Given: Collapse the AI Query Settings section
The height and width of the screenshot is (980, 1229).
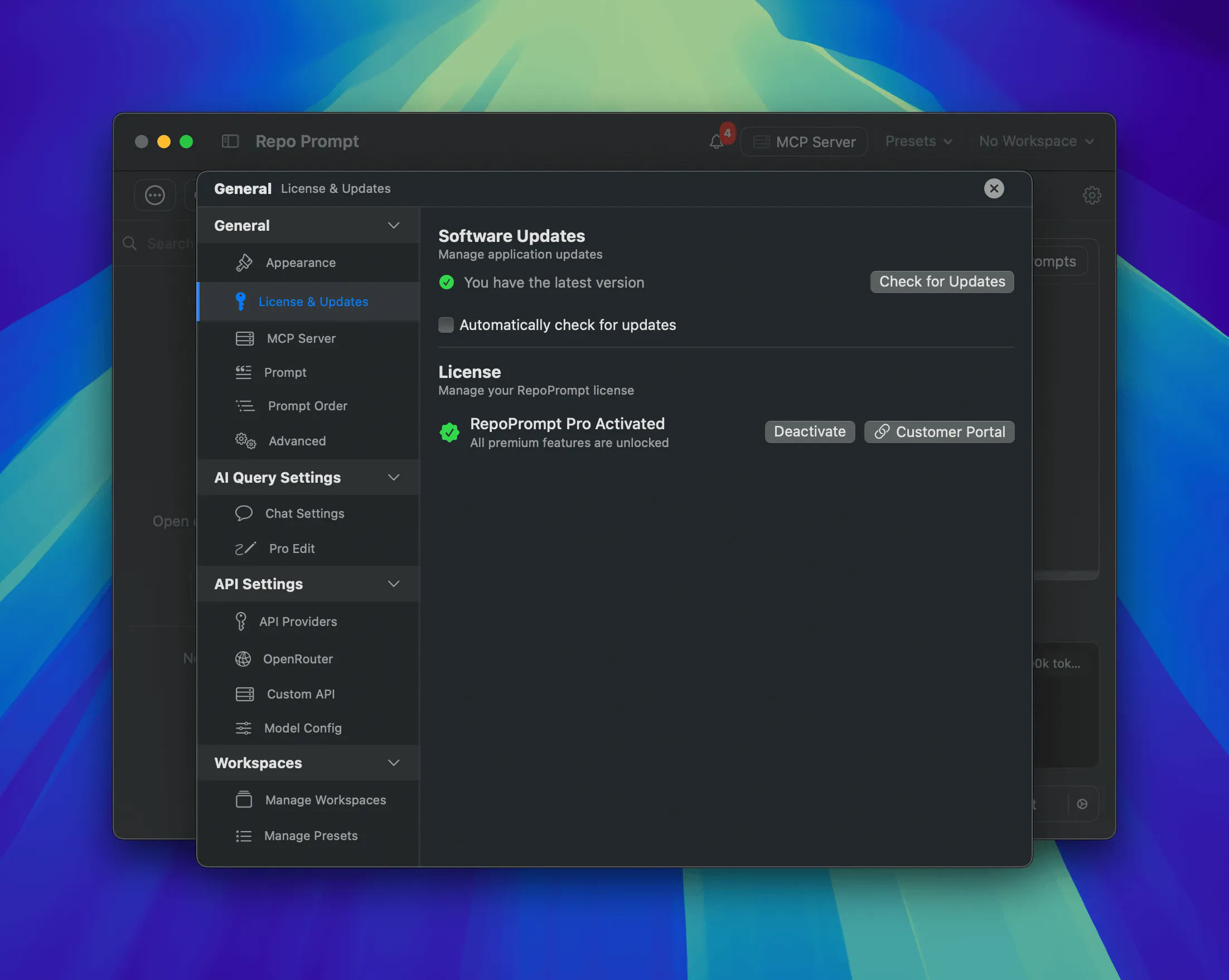Looking at the screenshot, I should pos(393,477).
